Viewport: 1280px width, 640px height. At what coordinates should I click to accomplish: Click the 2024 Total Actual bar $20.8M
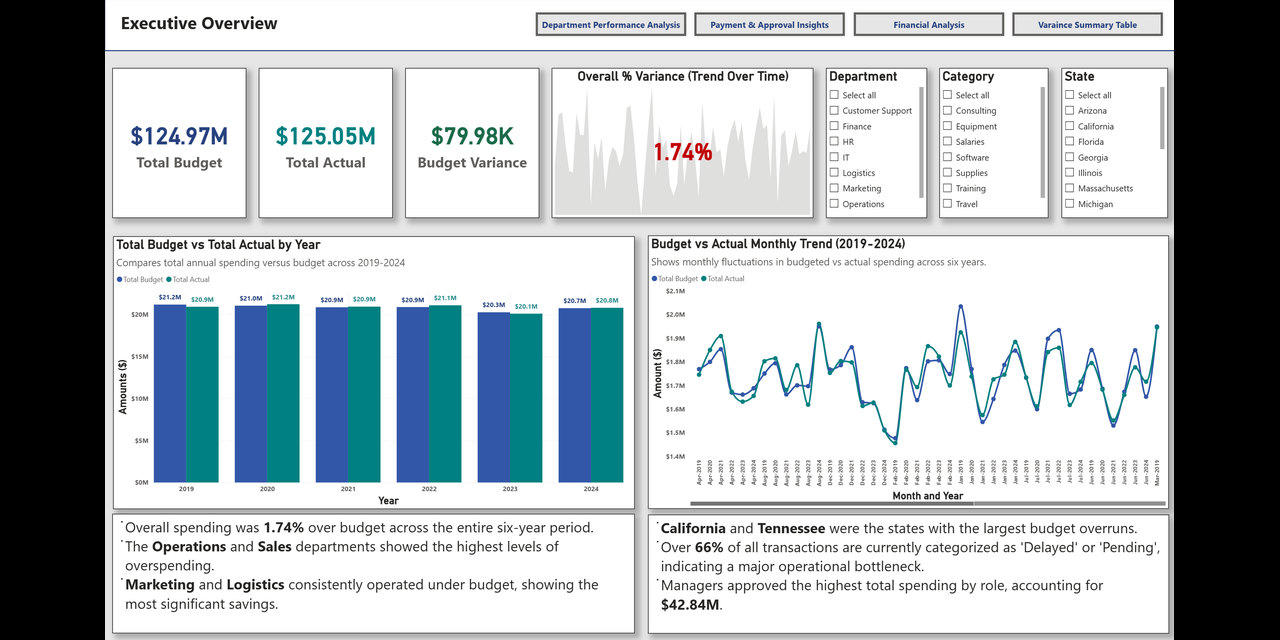point(607,396)
